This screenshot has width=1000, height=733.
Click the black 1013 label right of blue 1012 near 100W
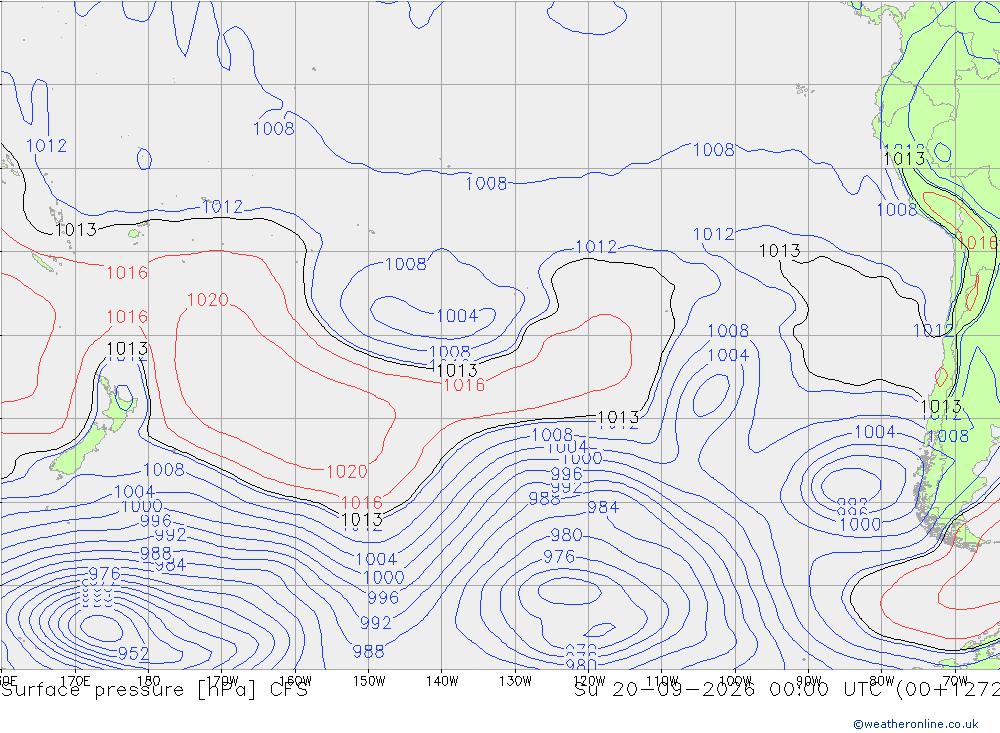(779, 251)
